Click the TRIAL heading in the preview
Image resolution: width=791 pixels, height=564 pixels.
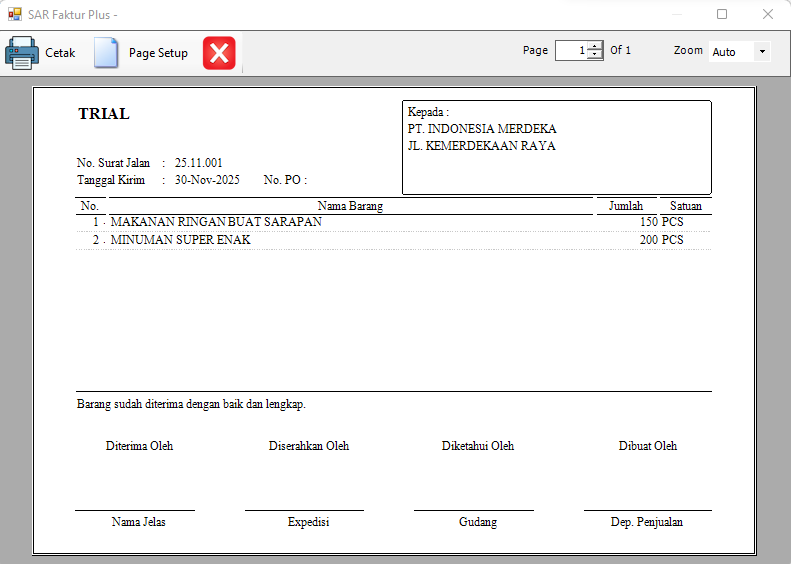(104, 114)
